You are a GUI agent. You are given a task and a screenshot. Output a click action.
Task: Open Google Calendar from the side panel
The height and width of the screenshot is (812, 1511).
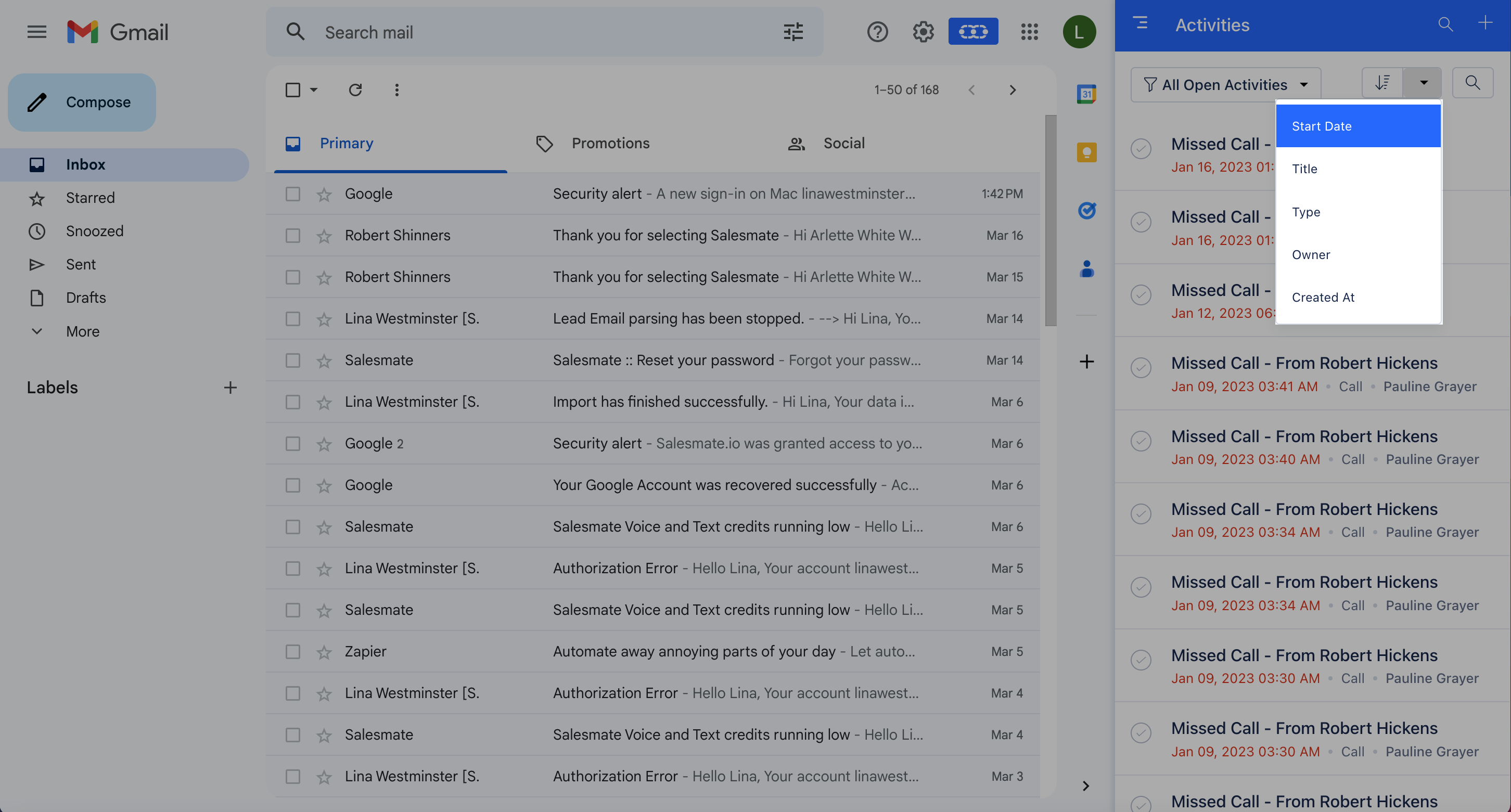pyautogui.click(x=1086, y=94)
